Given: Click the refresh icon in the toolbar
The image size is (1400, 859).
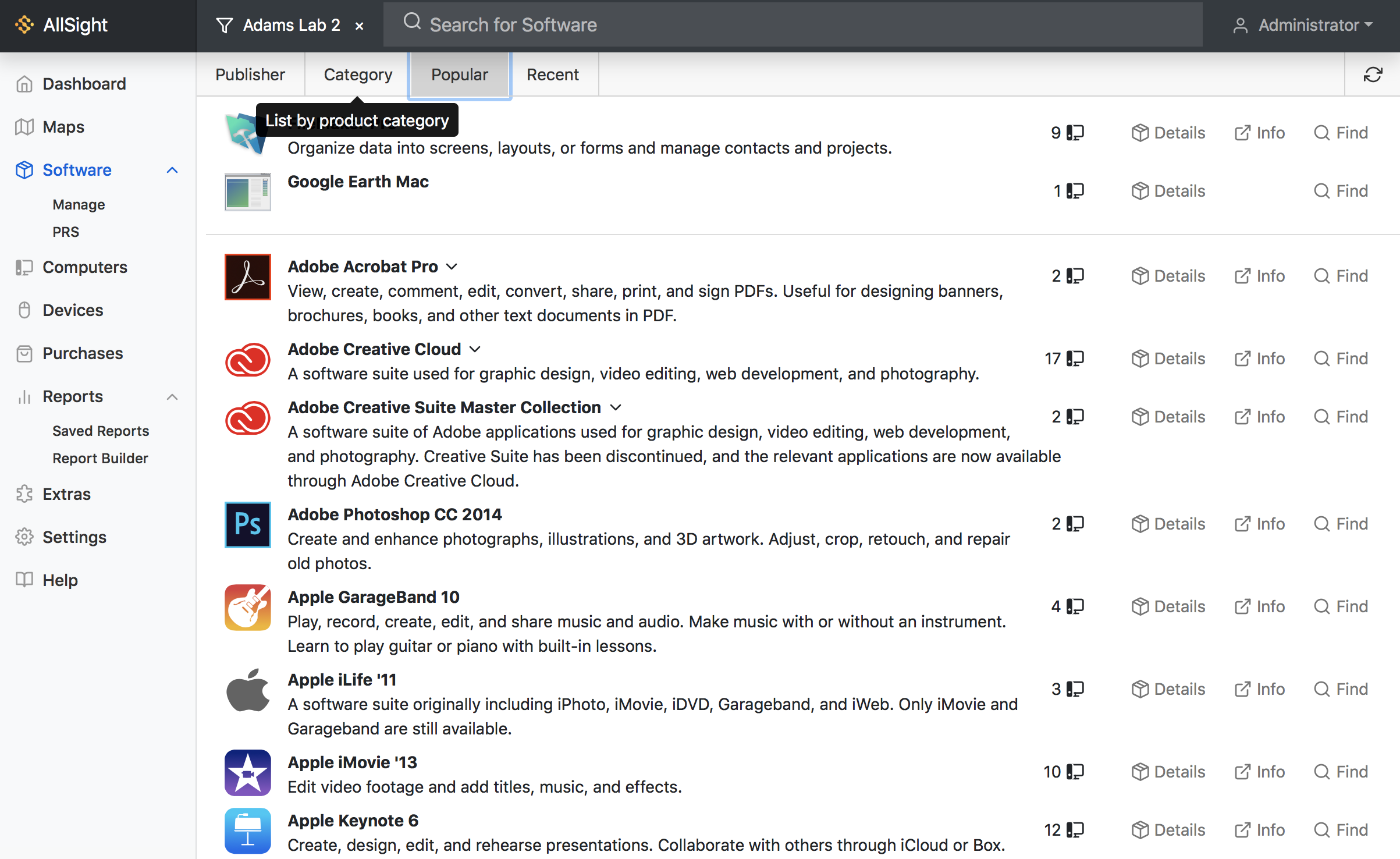Looking at the screenshot, I should click(1374, 74).
